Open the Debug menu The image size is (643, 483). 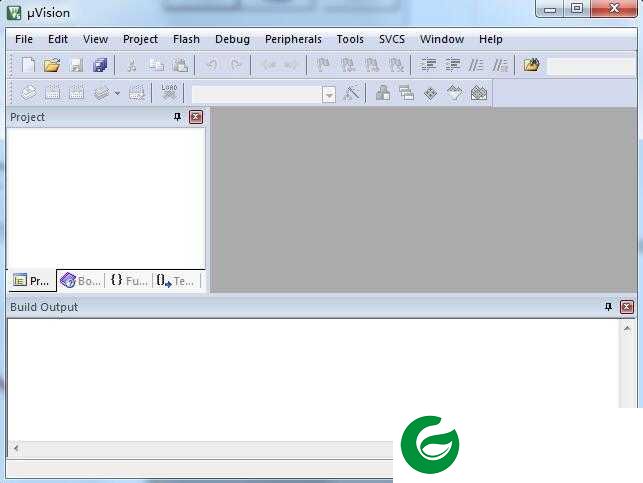point(232,39)
